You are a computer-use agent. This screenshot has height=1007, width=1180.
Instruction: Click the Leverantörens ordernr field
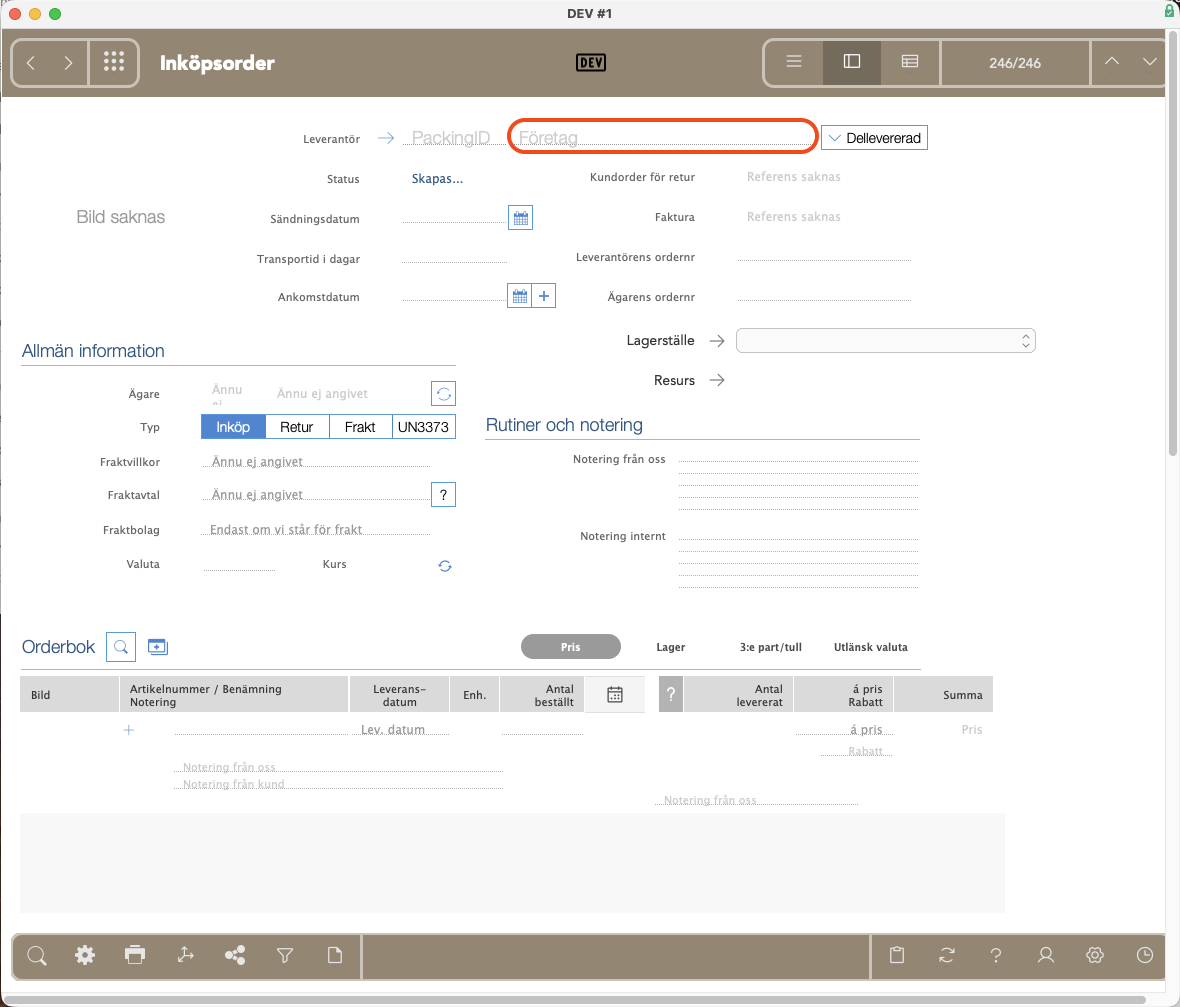(824, 254)
